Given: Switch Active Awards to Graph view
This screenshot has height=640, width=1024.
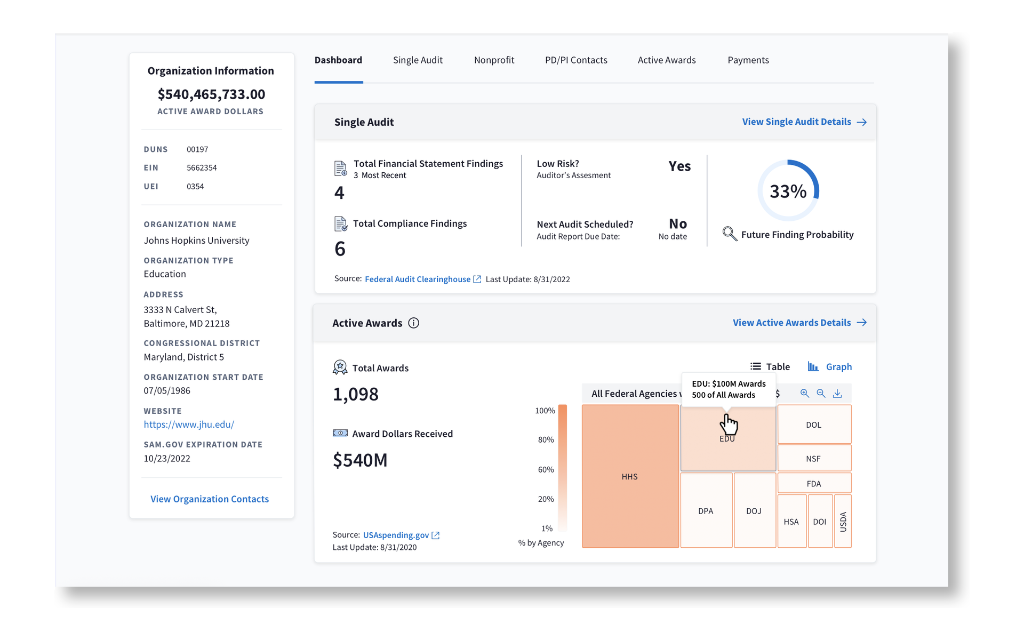Looking at the screenshot, I should tap(830, 366).
